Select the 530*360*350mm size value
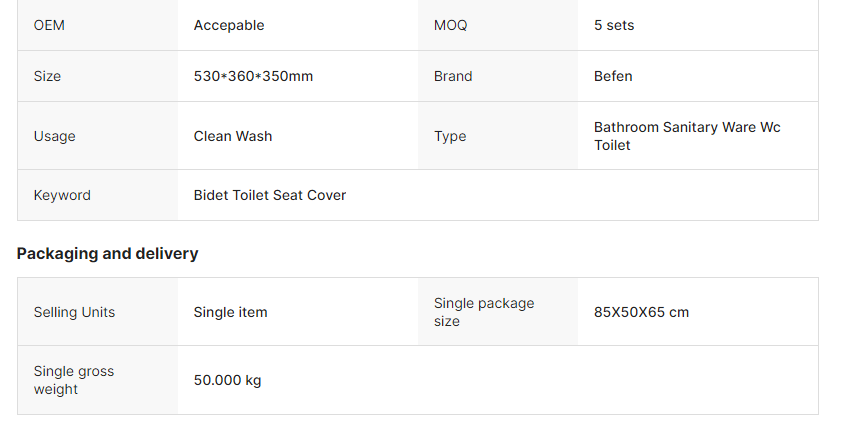 253,76
